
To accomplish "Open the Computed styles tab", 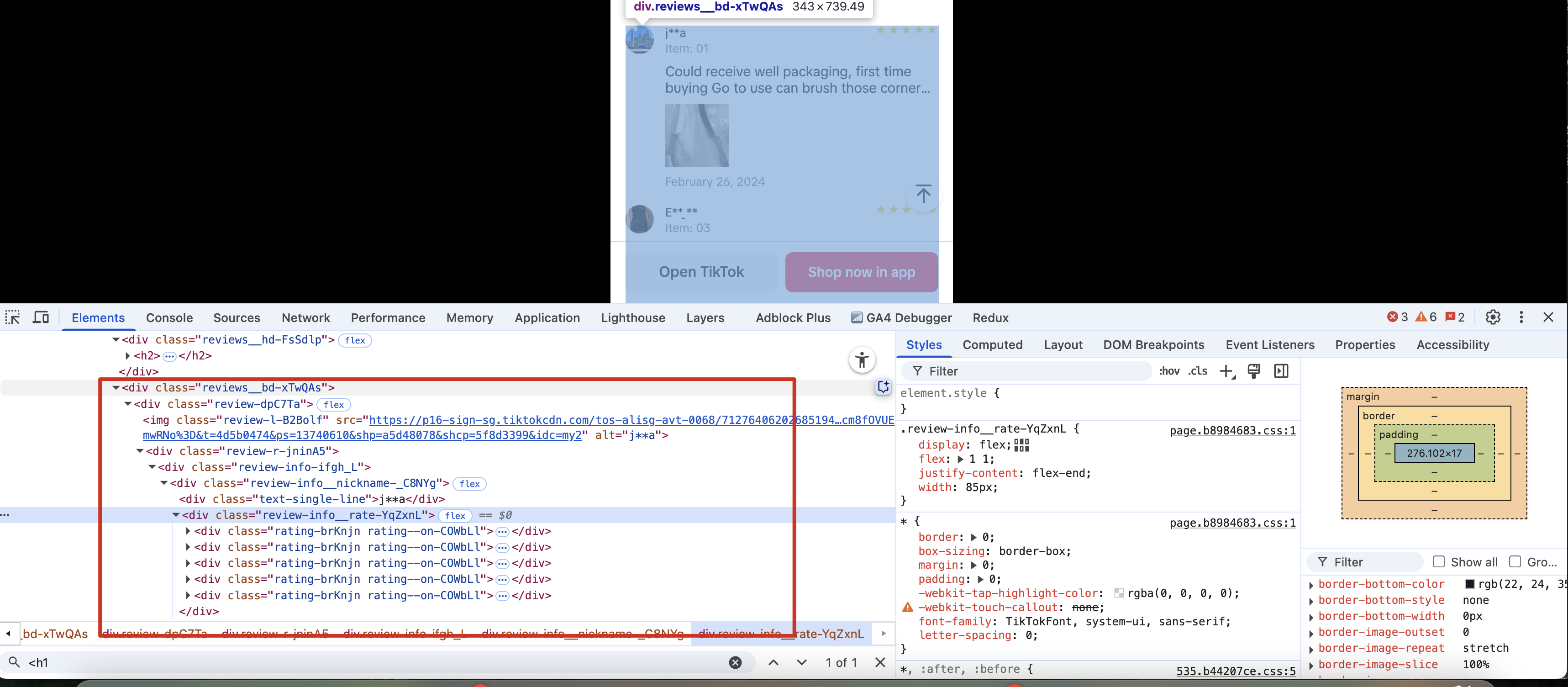I will (x=992, y=345).
